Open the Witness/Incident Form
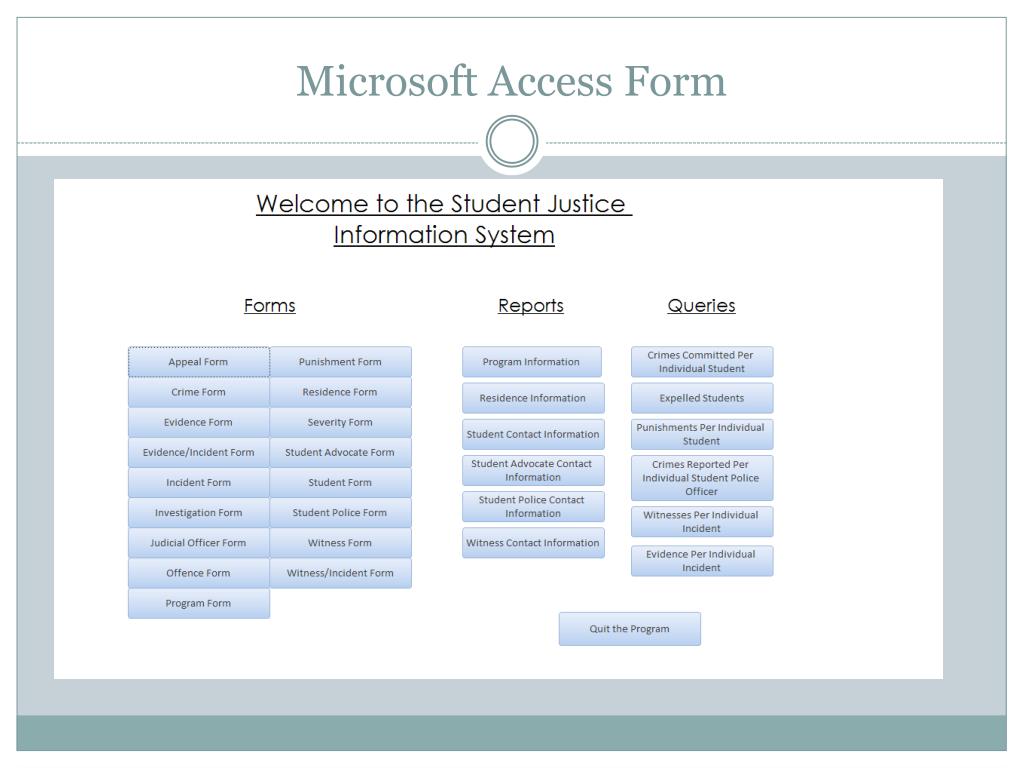Image resolution: width=1024 pixels, height=768 pixels. pos(340,573)
